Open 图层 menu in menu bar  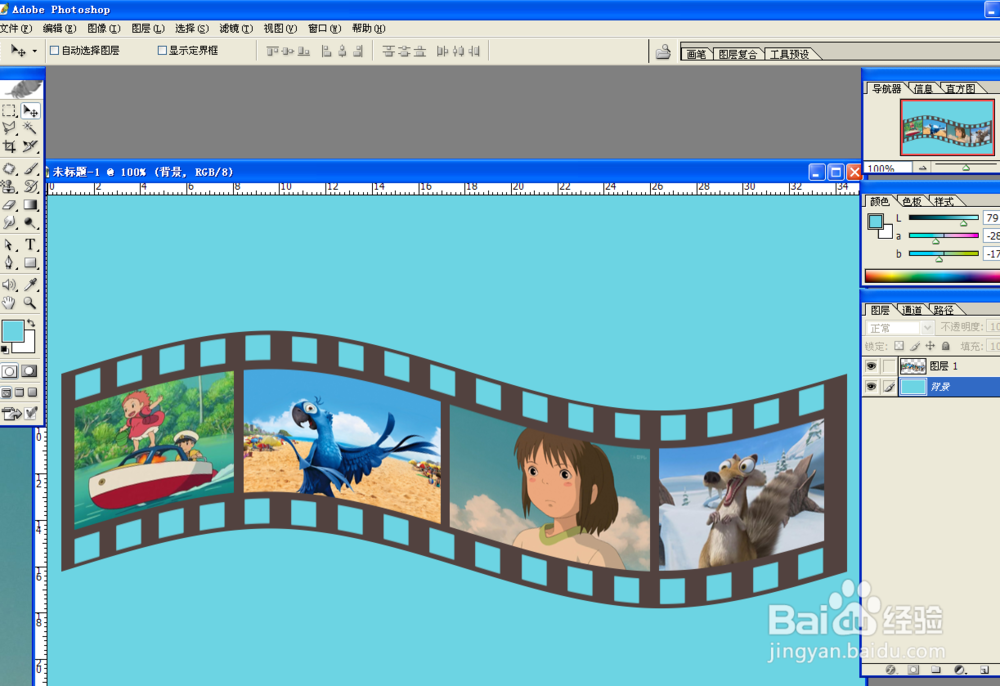[x=148, y=29]
